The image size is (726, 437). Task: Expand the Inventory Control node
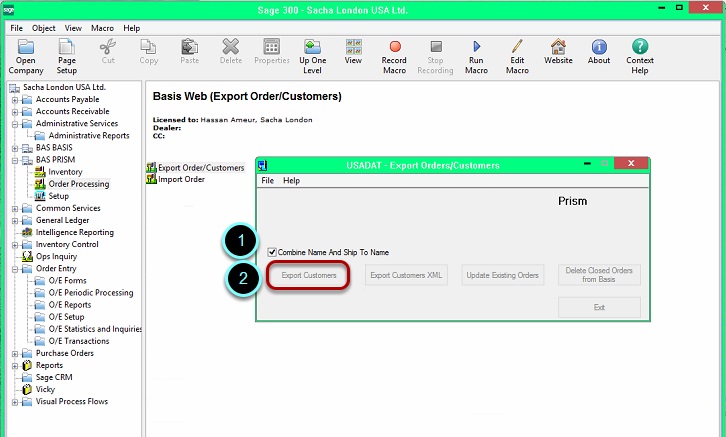pos(15,245)
